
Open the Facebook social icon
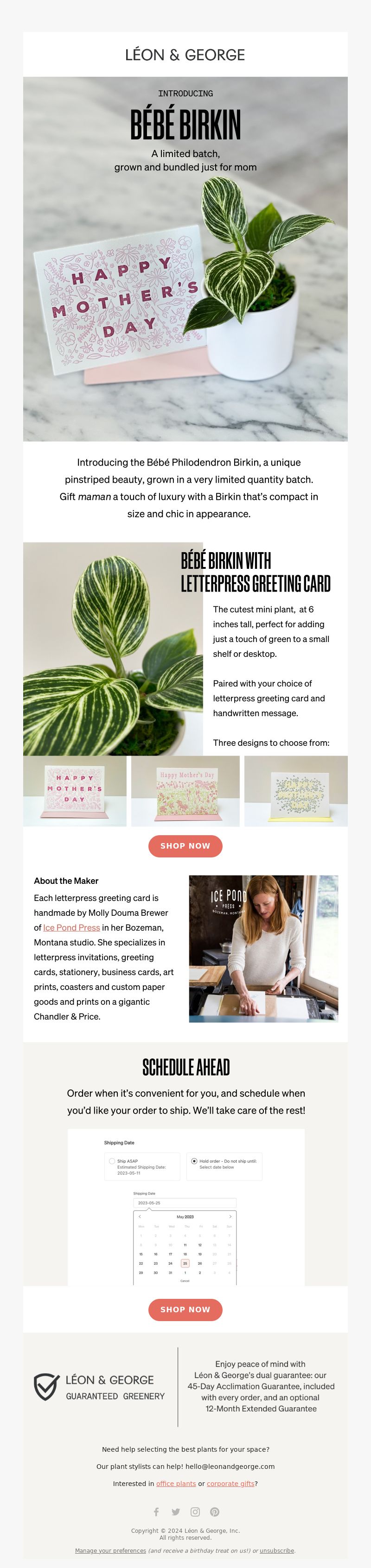157,1511
